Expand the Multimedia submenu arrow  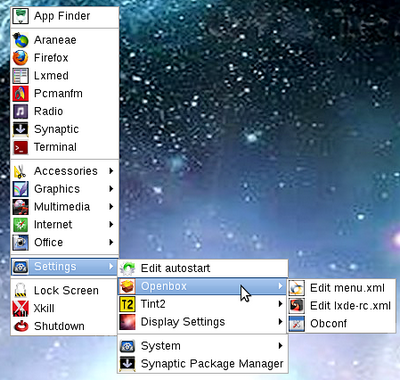111,207
